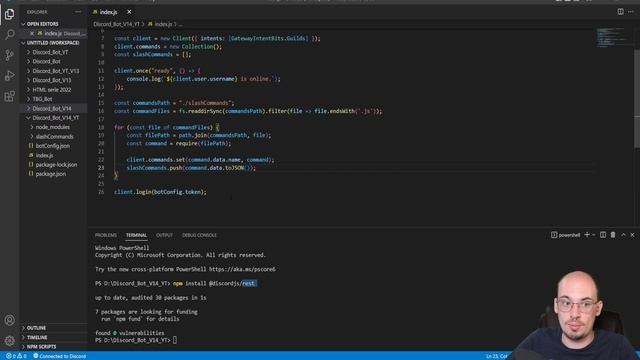Switch to the Debug Console tab

click(200, 235)
